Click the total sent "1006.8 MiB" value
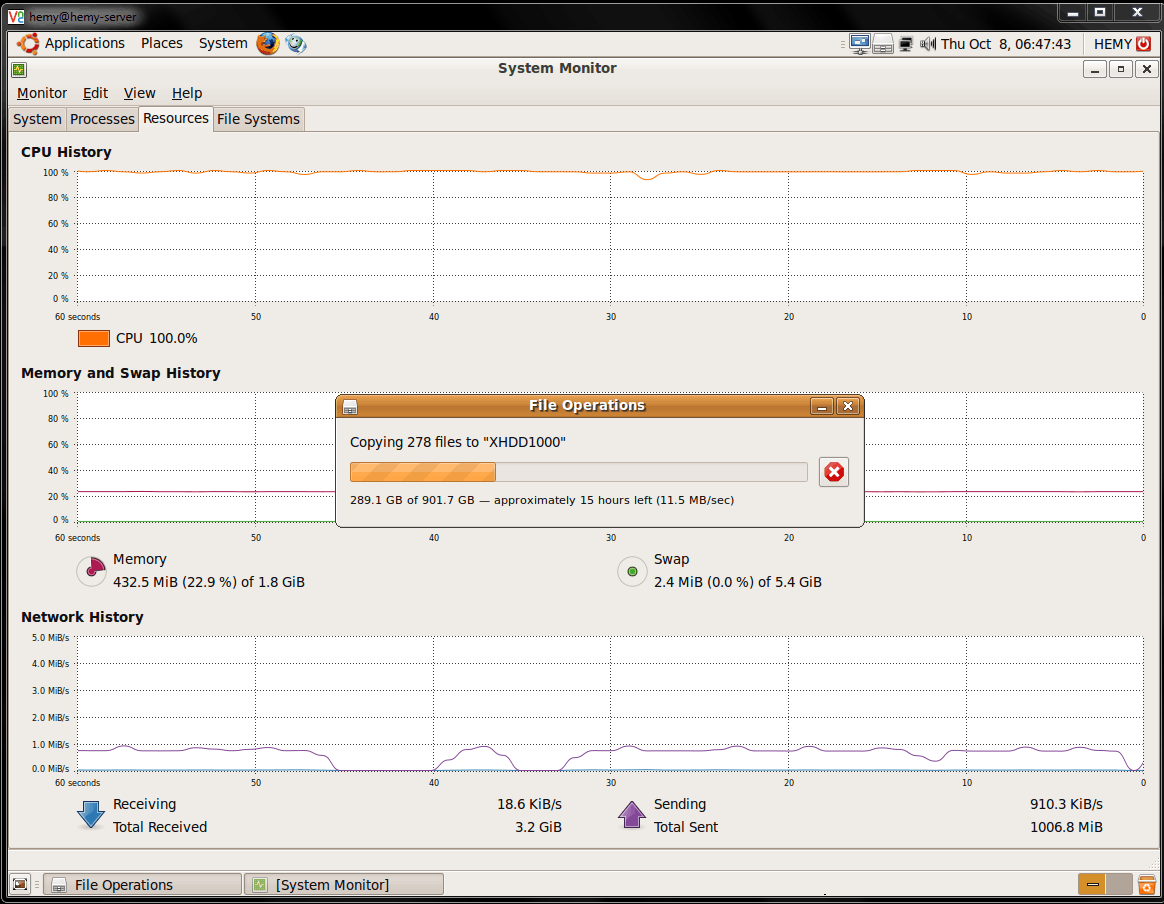The height and width of the screenshot is (904, 1164). coord(1066,828)
